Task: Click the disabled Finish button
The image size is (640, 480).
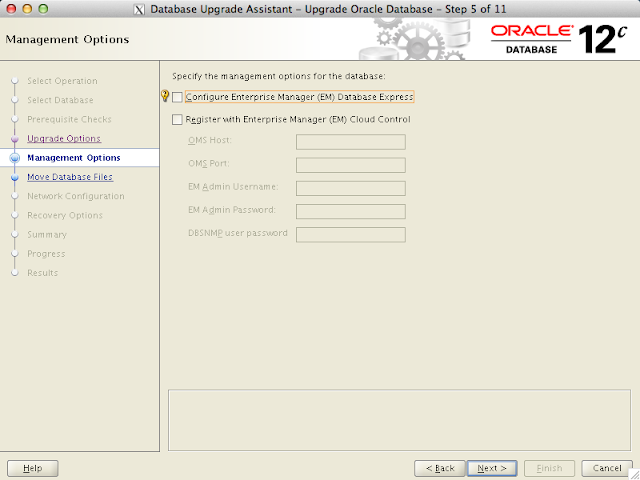Action: click(x=549, y=468)
